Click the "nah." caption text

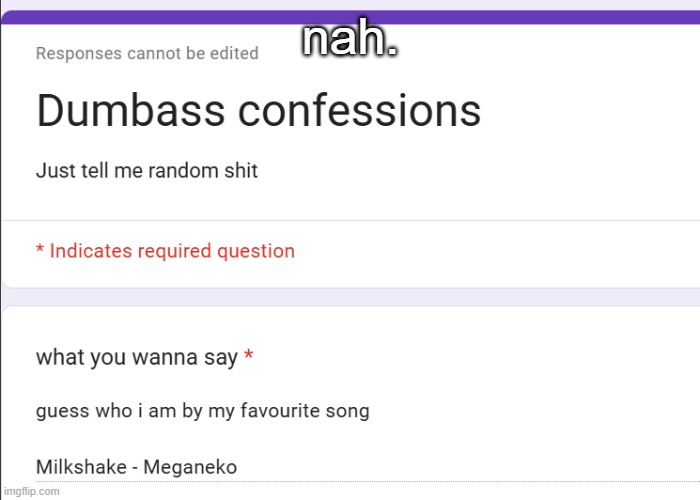(351, 40)
